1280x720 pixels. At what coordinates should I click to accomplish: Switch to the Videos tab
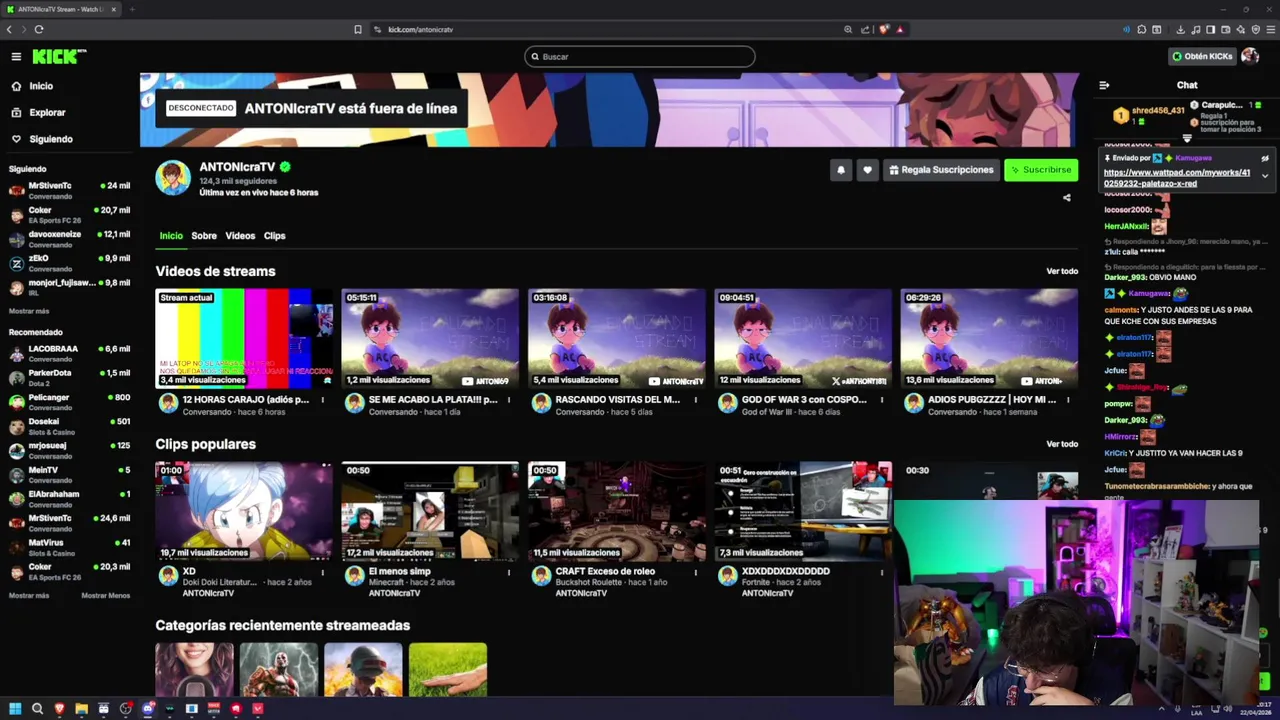pyautogui.click(x=240, y=236)
